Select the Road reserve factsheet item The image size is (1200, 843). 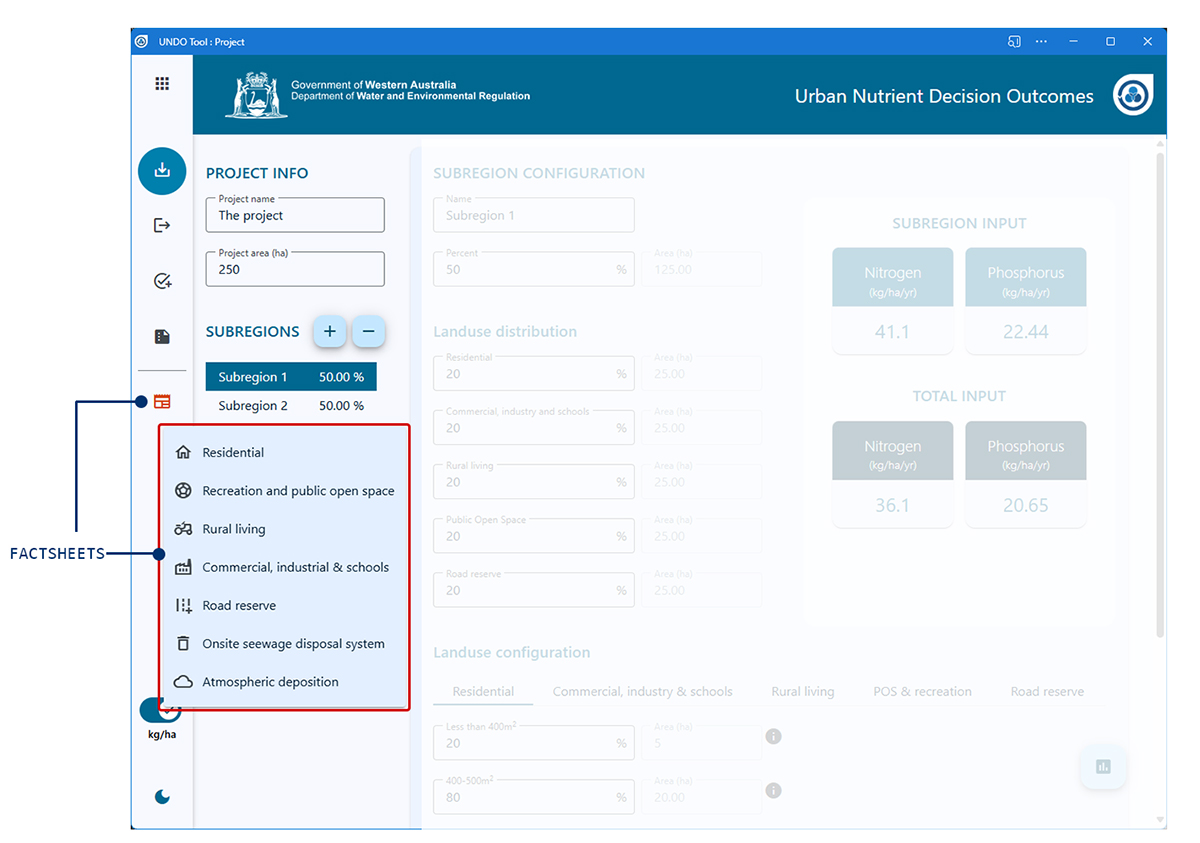coord(239,606)
